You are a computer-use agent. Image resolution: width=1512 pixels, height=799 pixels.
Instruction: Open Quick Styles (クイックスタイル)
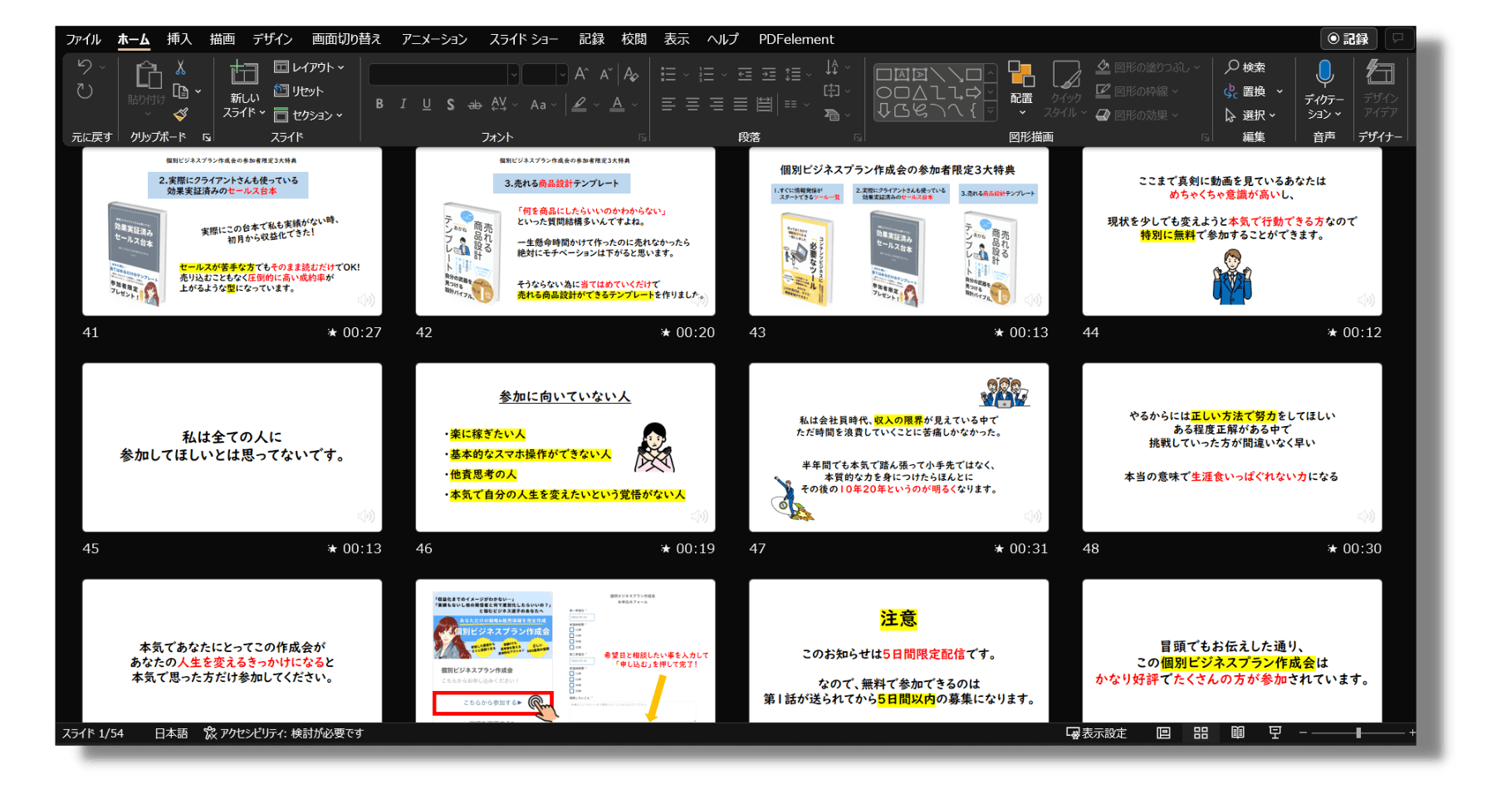pyautogui.click(x=1066, y=89)
